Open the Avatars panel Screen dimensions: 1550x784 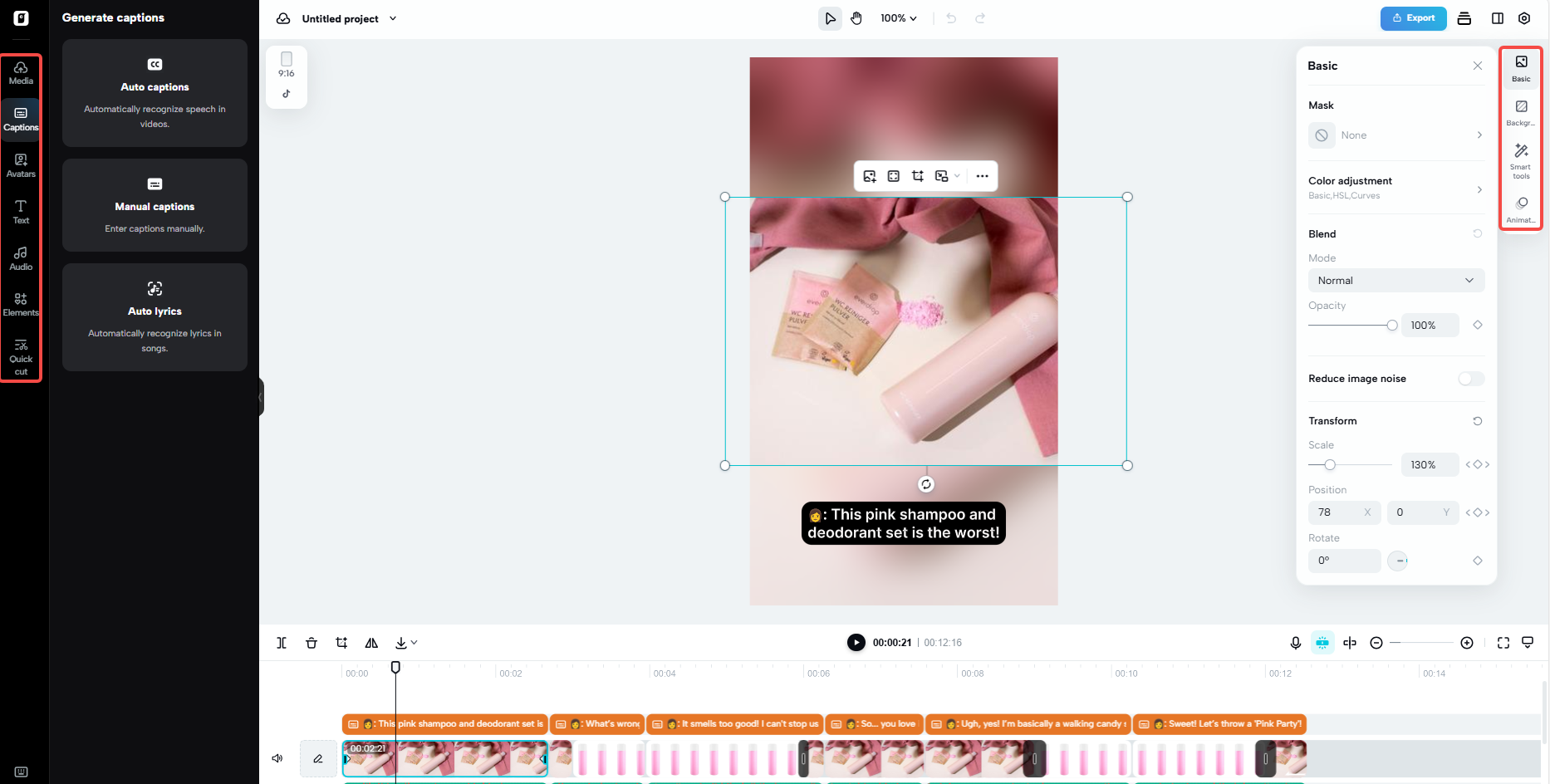click(21, 165)
